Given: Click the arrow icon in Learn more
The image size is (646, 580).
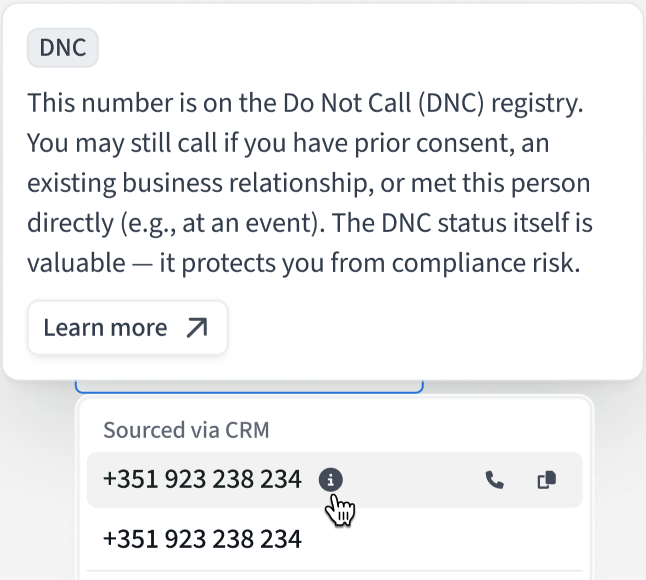Looking at the screenshot, I should [x=197, y=328].
